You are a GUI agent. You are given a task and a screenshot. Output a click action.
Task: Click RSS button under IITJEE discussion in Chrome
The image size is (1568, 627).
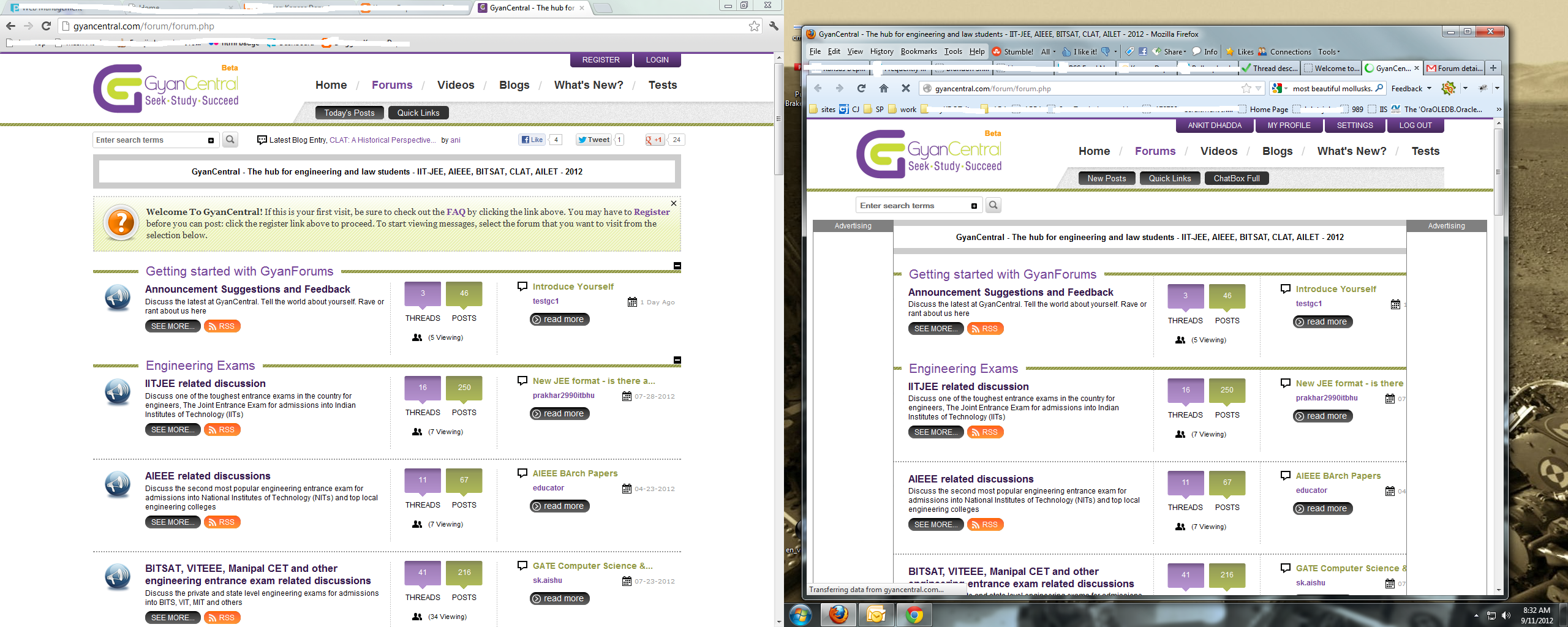pyautogui.click(x=222, y=430)
